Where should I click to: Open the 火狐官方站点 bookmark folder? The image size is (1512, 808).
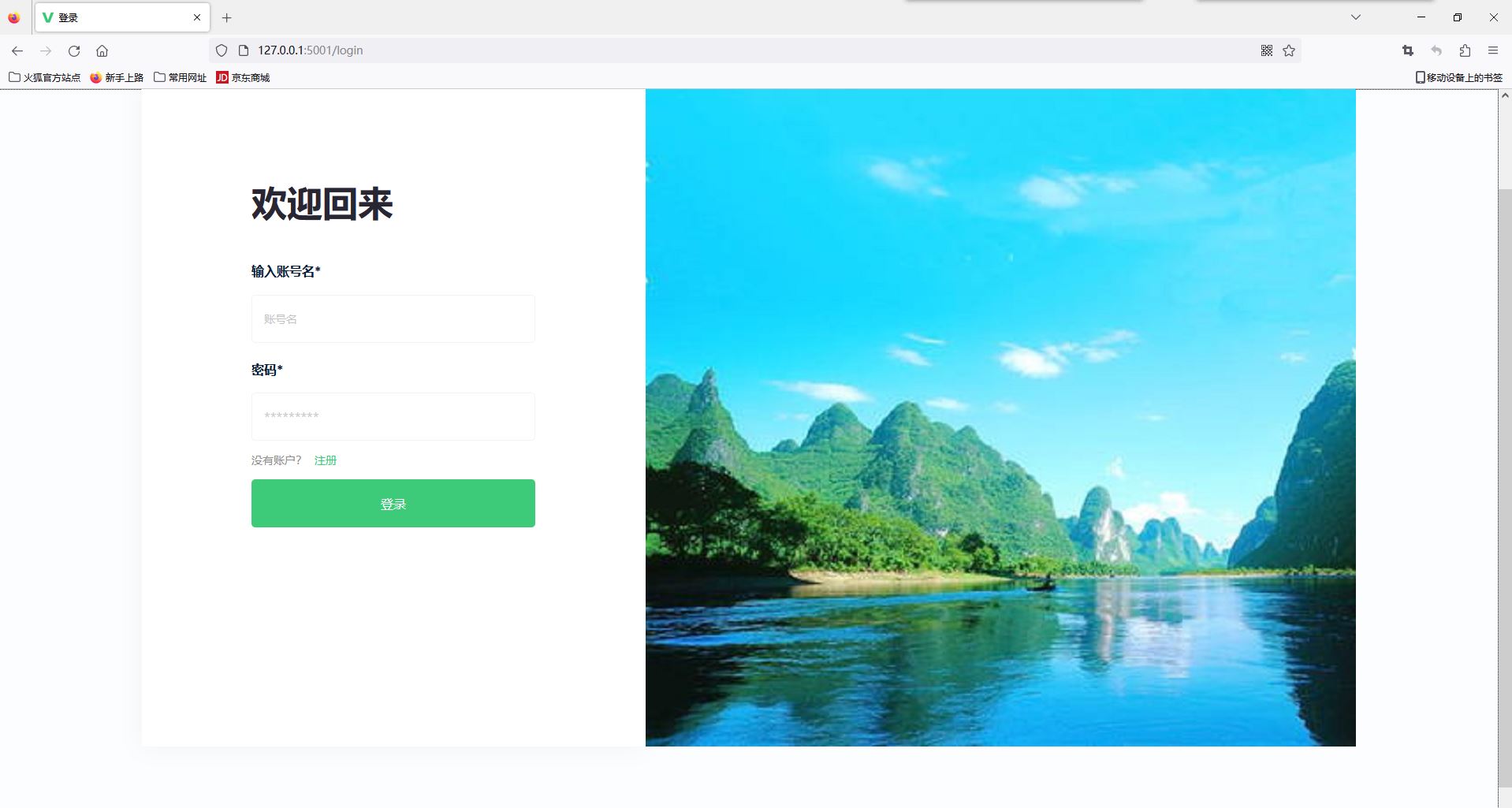tap(45, 77)
